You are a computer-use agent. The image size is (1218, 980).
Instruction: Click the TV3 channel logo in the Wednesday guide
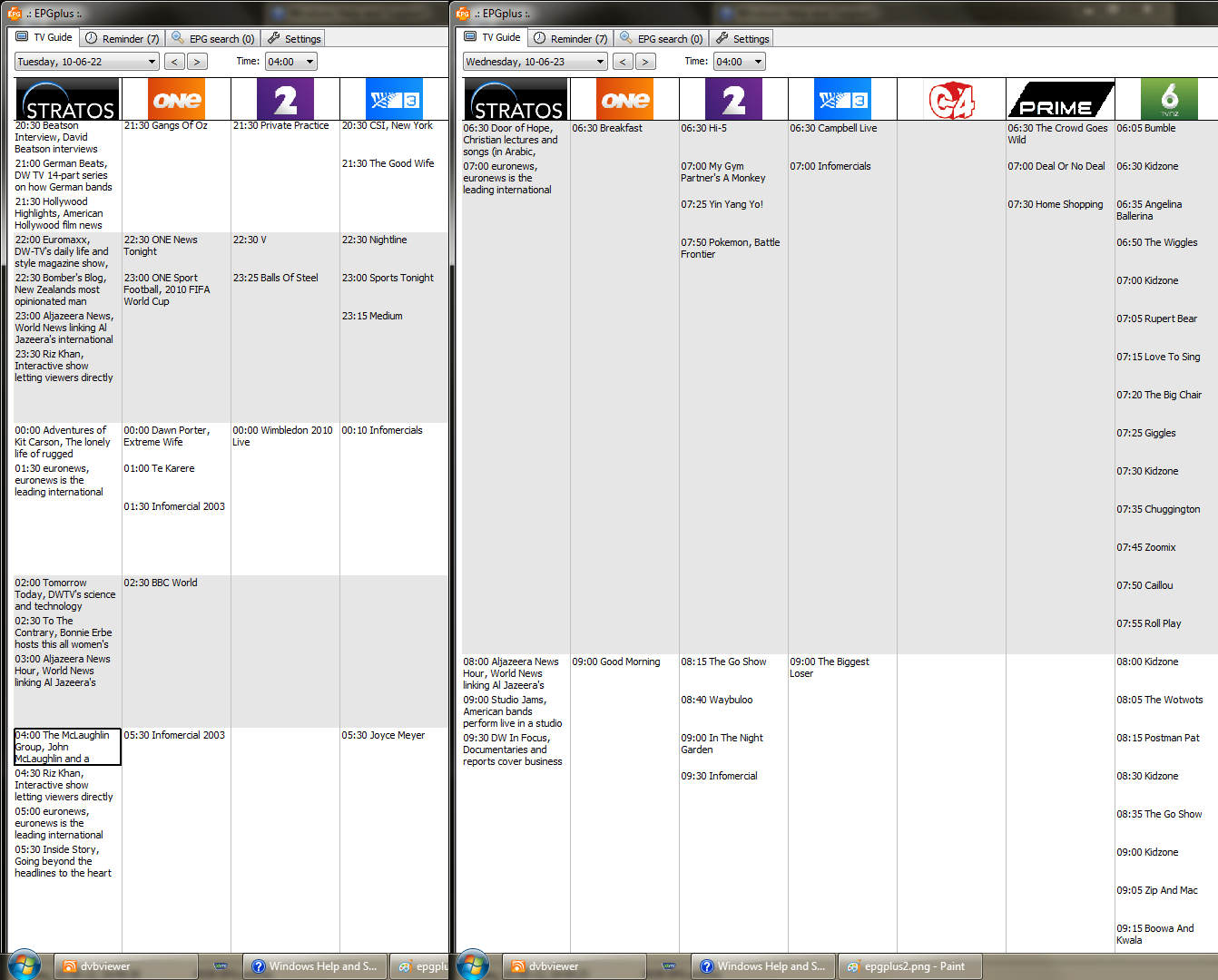click(842, 99)
